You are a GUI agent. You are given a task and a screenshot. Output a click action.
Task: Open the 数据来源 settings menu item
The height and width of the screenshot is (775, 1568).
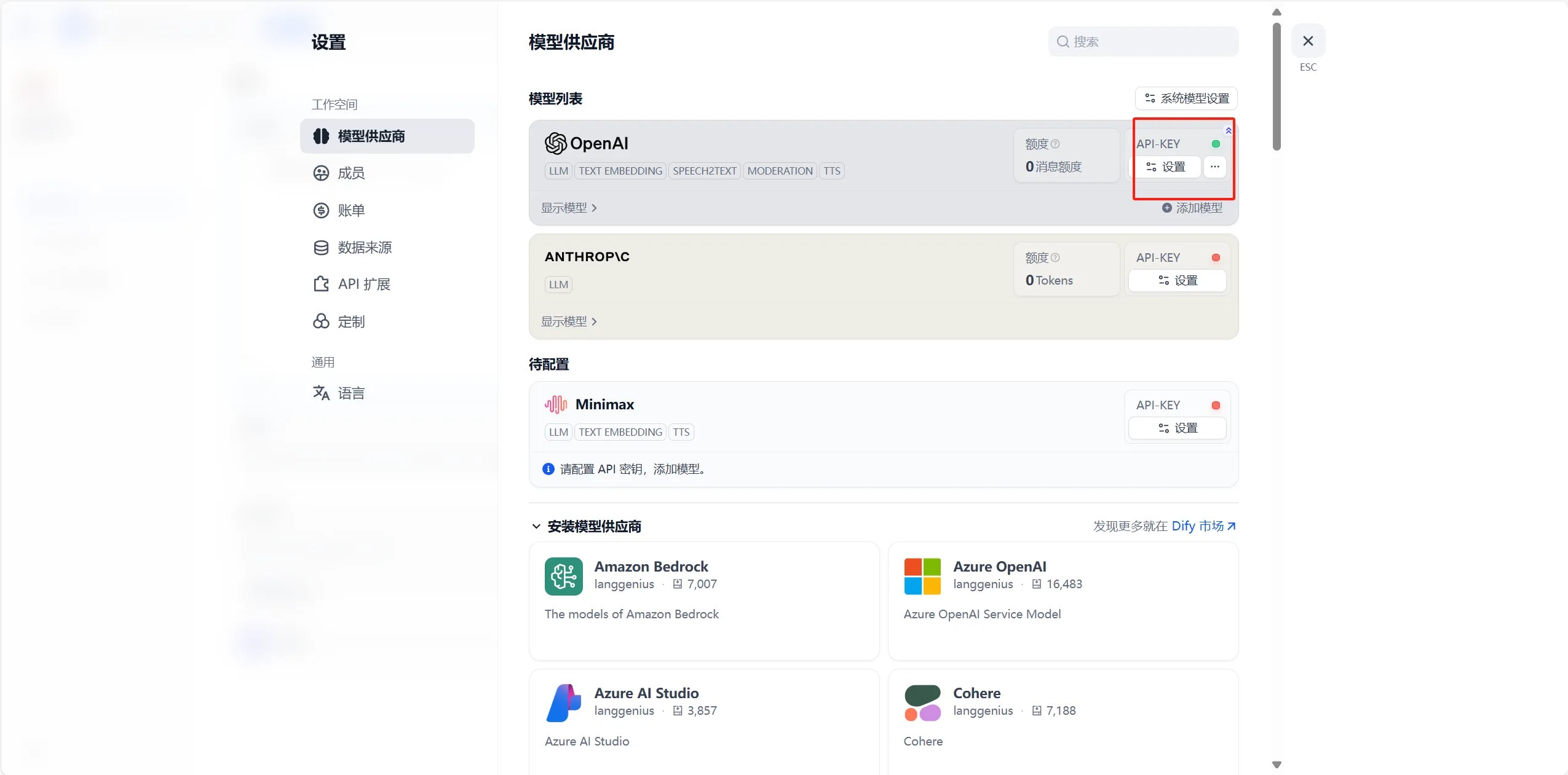pyautogui.click(x=364, y=248)
